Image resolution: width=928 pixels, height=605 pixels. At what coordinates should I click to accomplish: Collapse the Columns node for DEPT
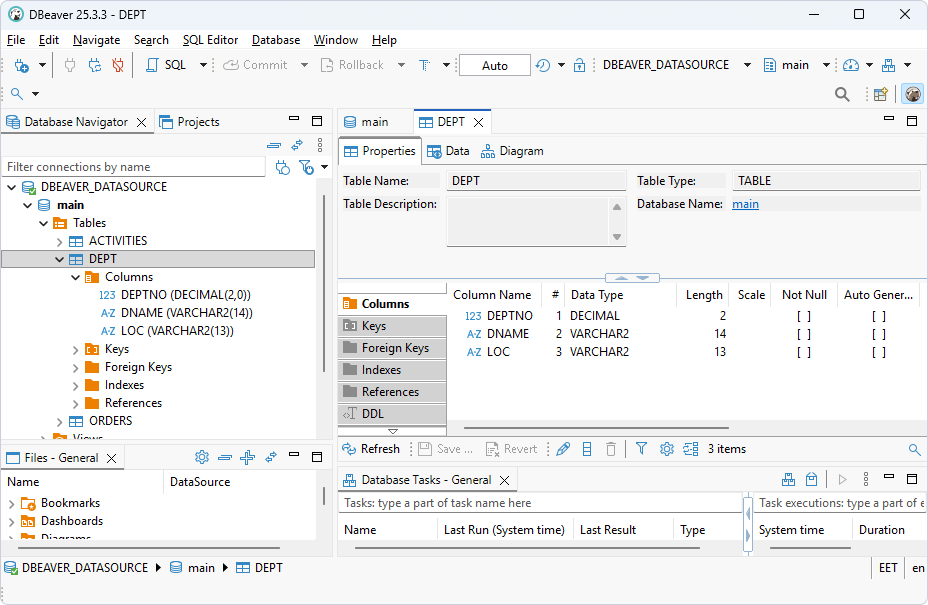pos(75,276)
